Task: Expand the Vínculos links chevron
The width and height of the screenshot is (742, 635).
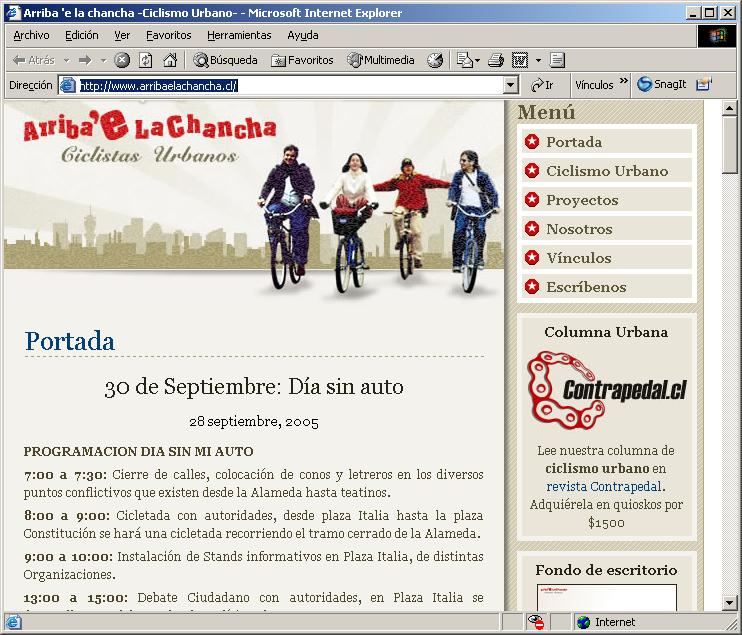Action: click(624, 80)
